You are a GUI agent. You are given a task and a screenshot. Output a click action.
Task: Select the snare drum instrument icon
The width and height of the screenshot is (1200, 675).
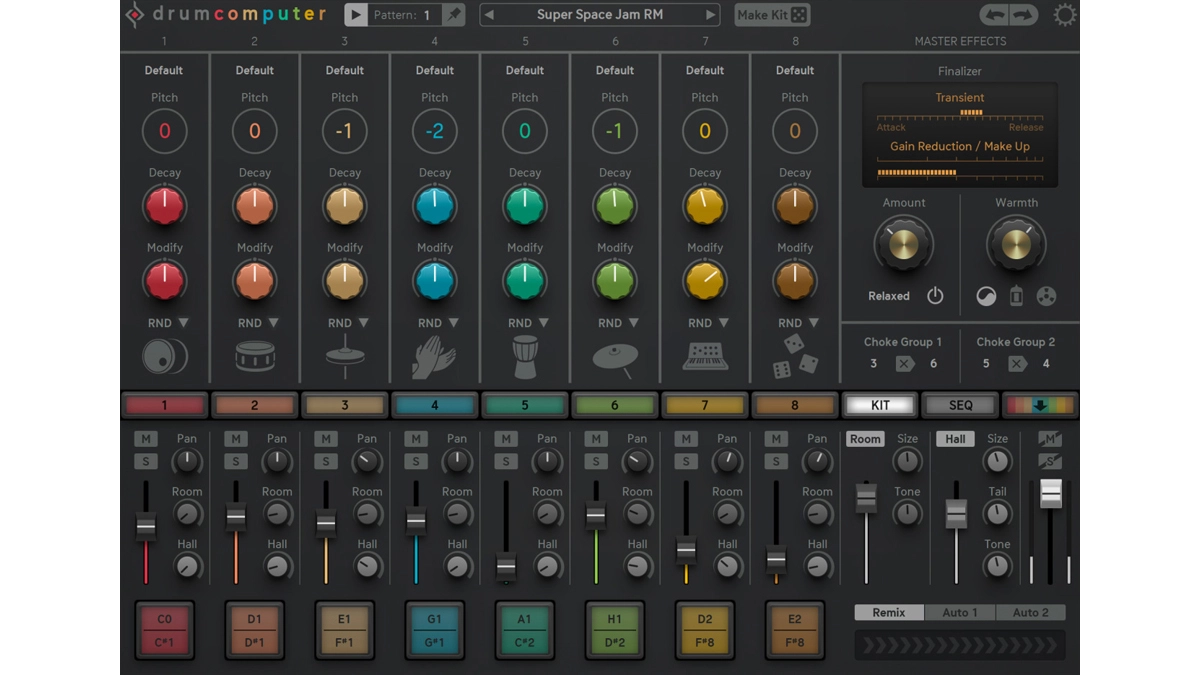(x=255, y=356)
